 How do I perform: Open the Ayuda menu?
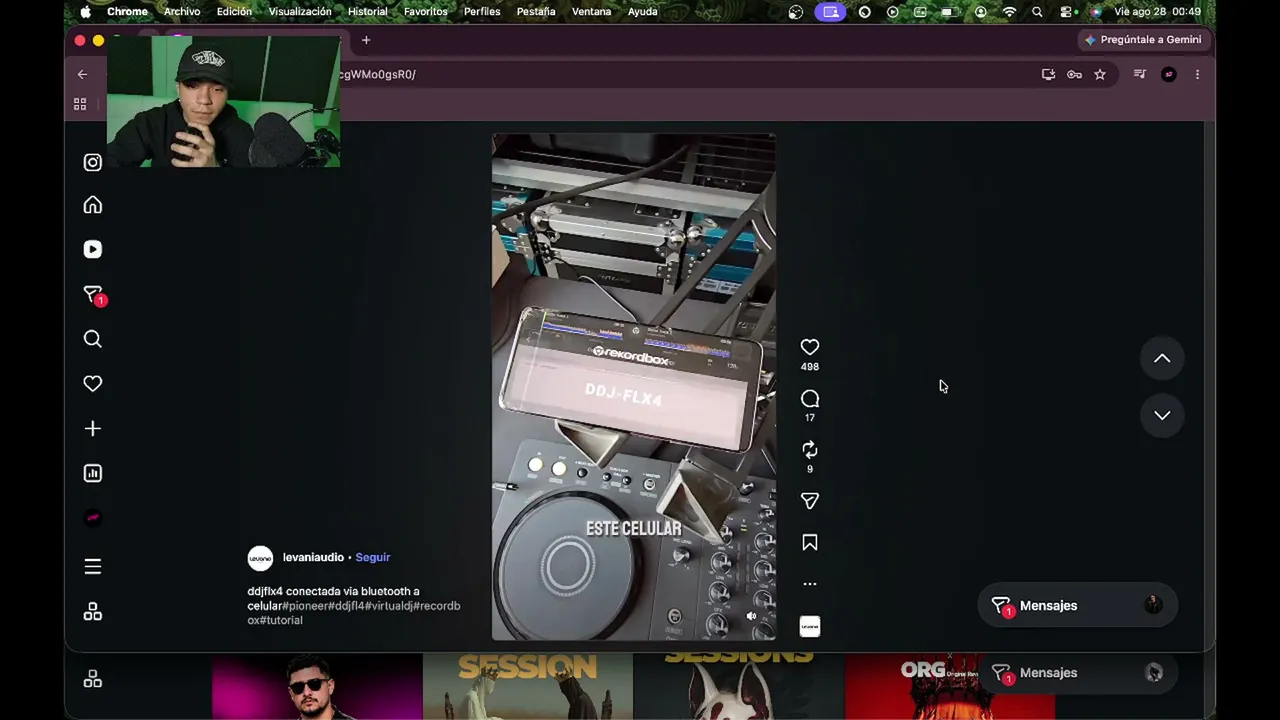642,12
